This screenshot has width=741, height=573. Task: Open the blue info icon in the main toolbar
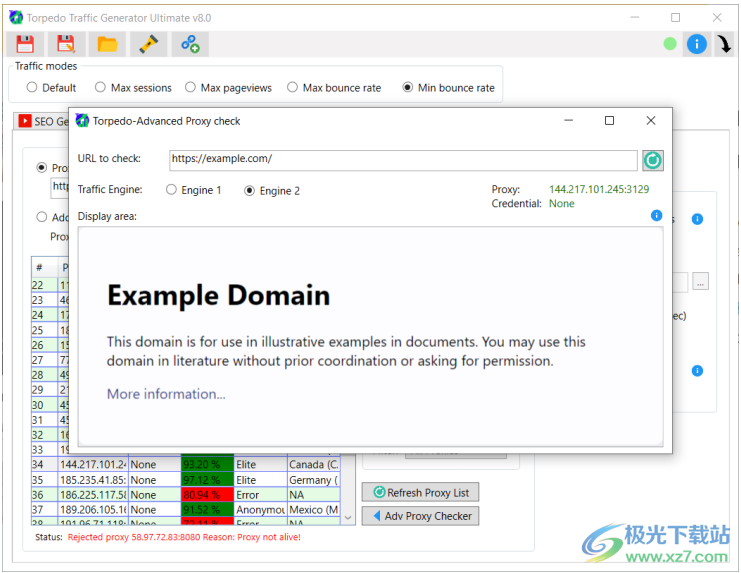point(697,44)
